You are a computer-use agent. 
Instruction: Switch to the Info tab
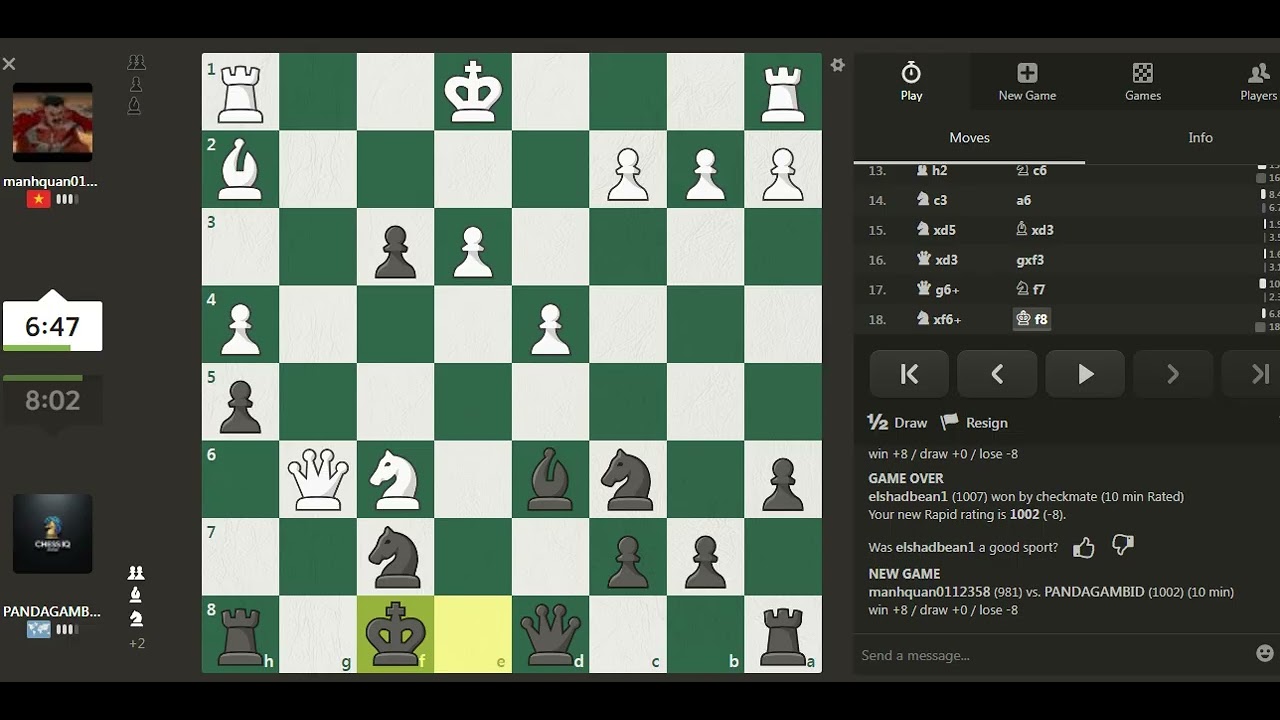click(1200, 138)
